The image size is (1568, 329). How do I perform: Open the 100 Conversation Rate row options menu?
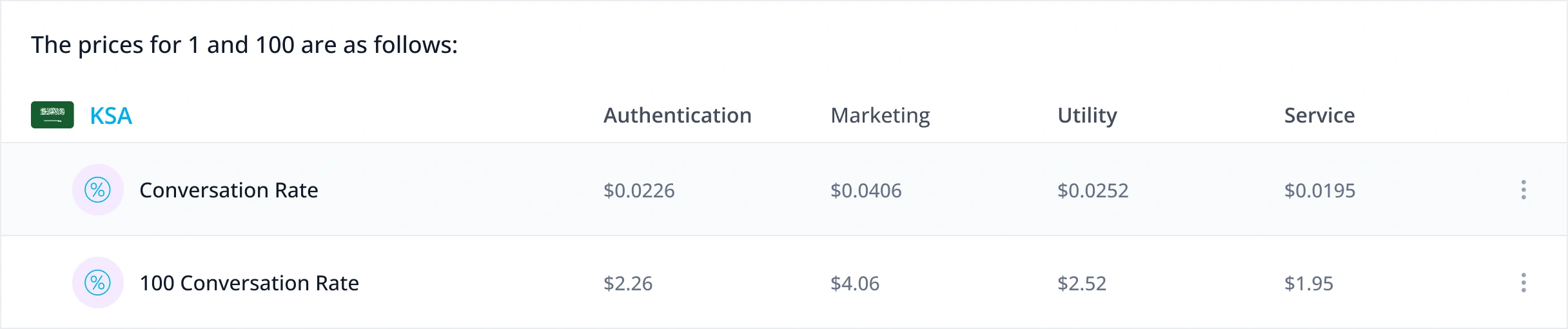(x=1524, y=283)
